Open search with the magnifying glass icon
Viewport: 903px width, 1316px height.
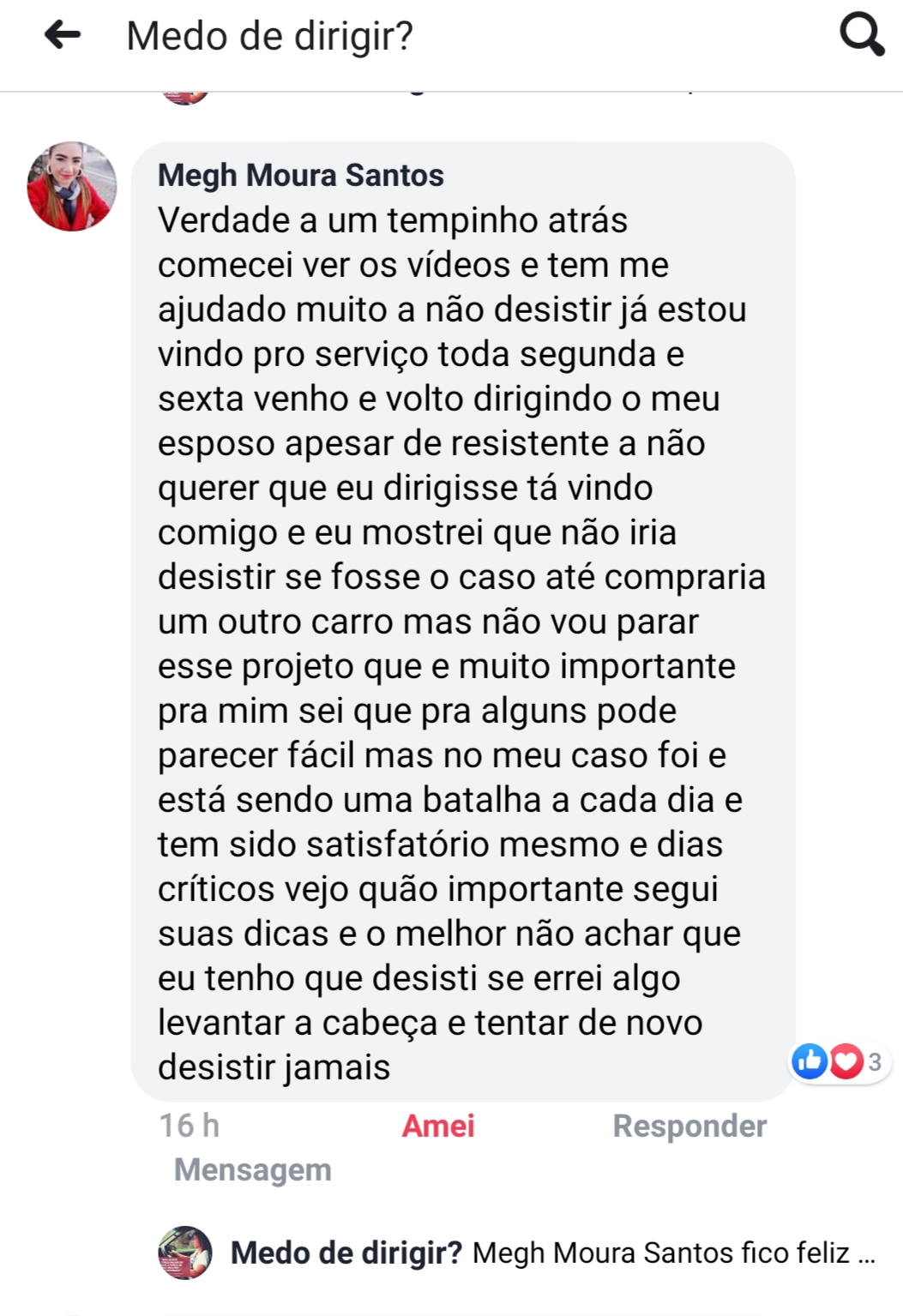pyautogui.click(x=861, y=35)
